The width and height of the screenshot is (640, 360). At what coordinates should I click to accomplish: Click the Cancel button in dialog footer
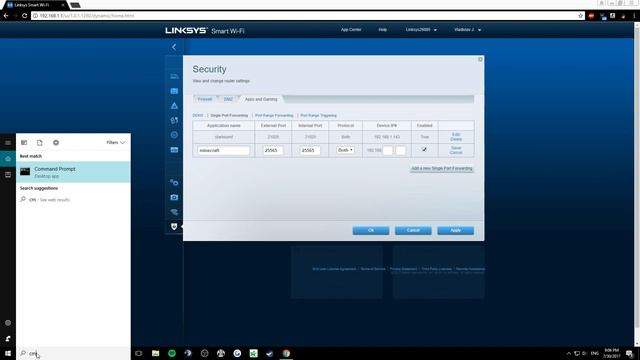click(x=413, y=231)
